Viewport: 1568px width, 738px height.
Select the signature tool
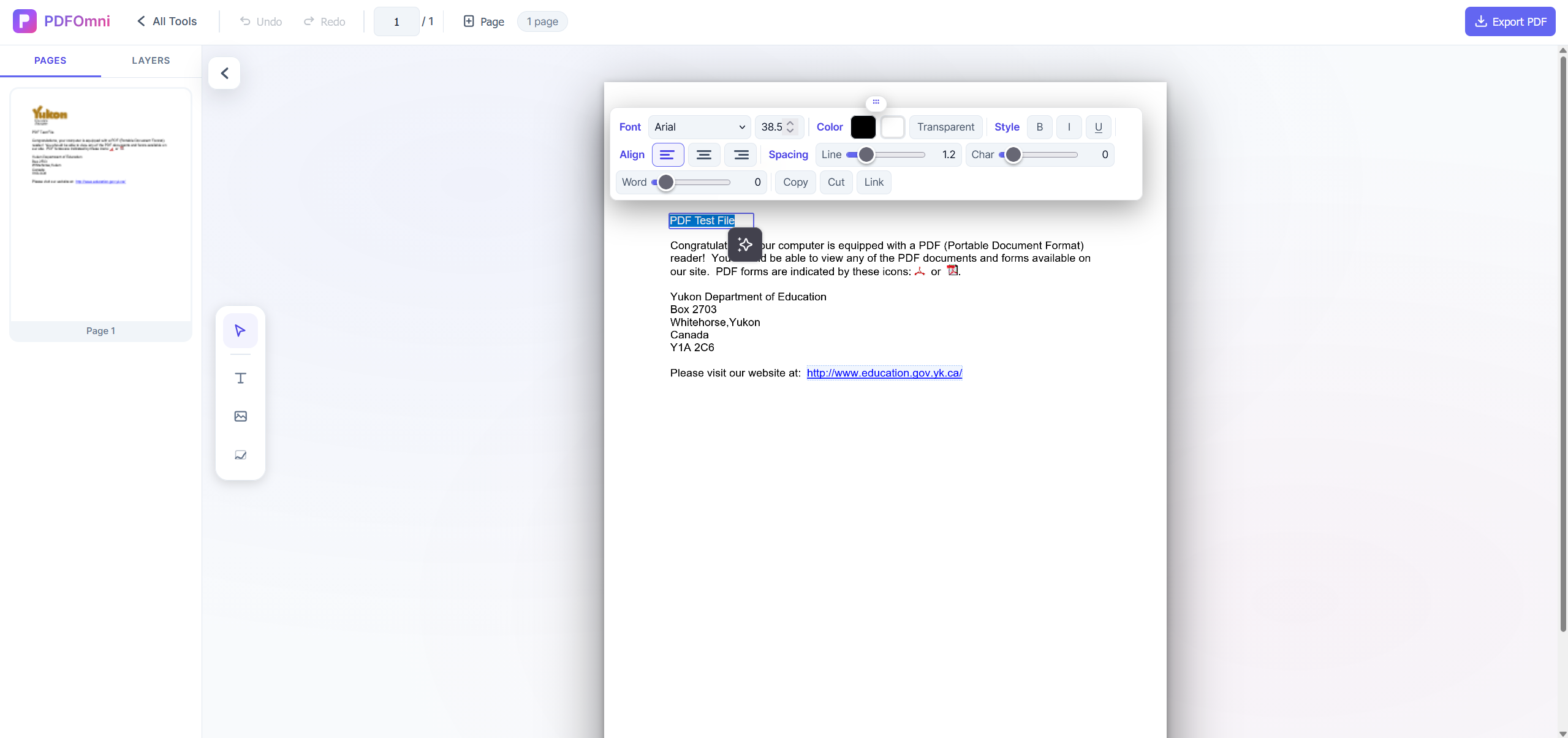(240, 455)
